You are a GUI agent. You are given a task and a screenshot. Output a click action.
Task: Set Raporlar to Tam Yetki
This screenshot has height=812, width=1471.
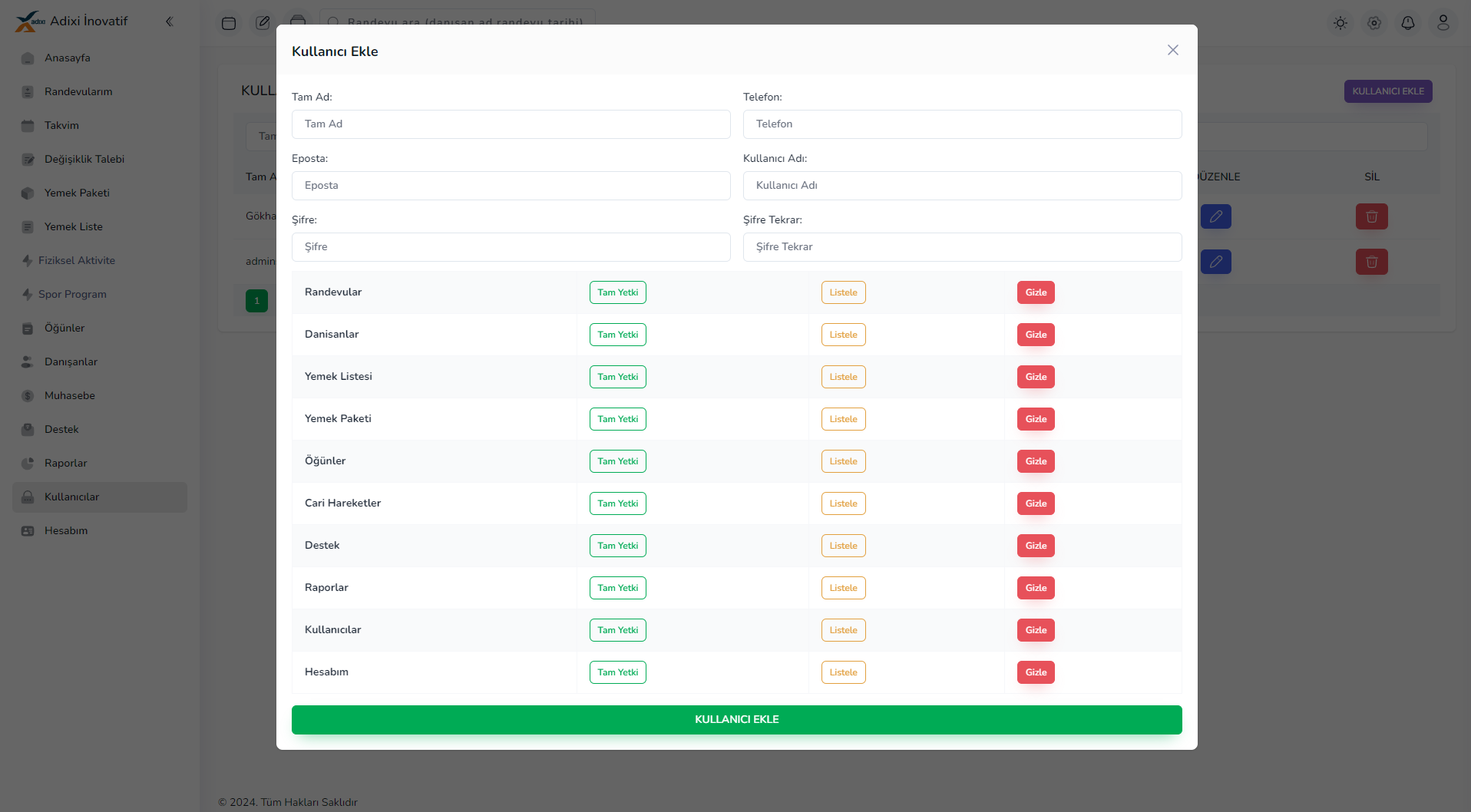tap(618, 588)
